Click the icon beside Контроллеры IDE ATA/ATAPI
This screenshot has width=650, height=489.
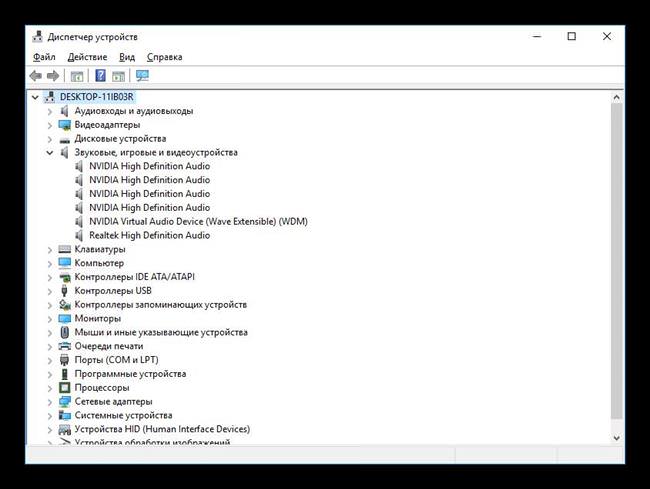pos(65,277)
